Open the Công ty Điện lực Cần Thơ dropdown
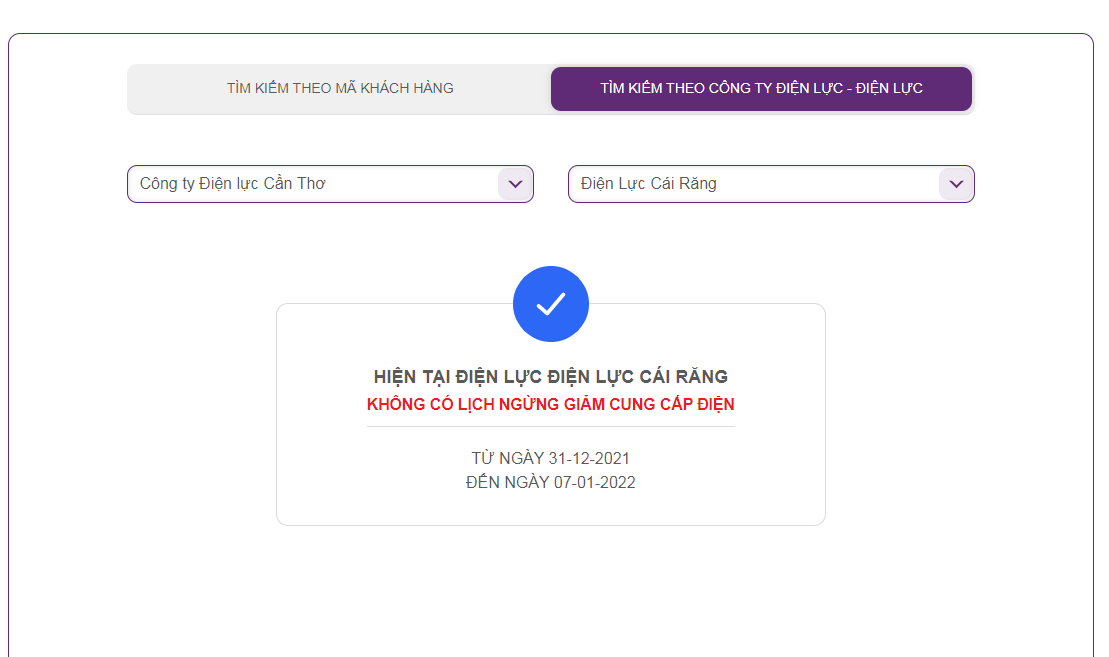This screenshot has height=657, width=1109. pos(330,184)
